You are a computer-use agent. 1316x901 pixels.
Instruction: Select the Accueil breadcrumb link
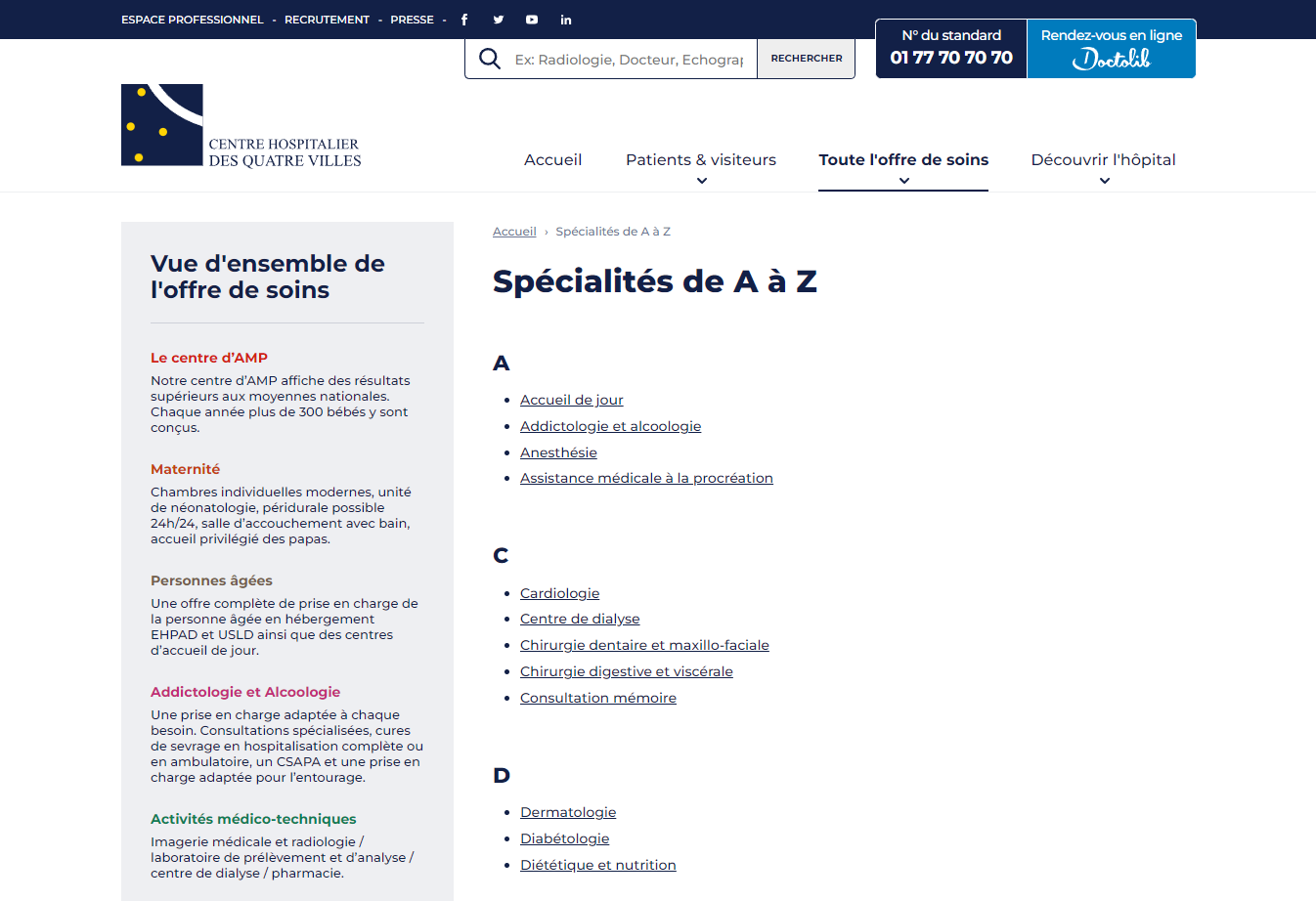(514, 232)
